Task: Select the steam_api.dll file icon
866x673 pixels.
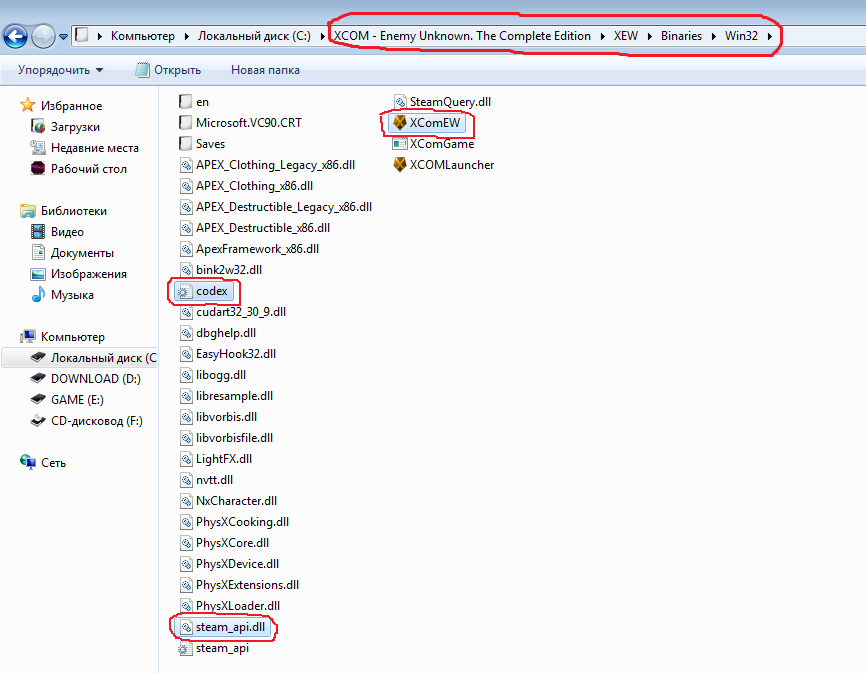Action: [x=186, y=627]
